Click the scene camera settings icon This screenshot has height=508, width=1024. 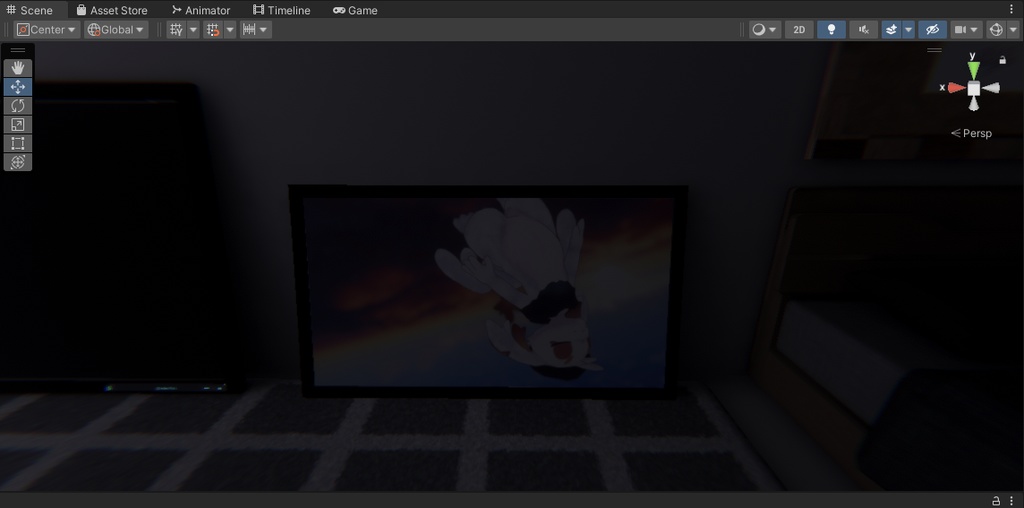[960, 29]
